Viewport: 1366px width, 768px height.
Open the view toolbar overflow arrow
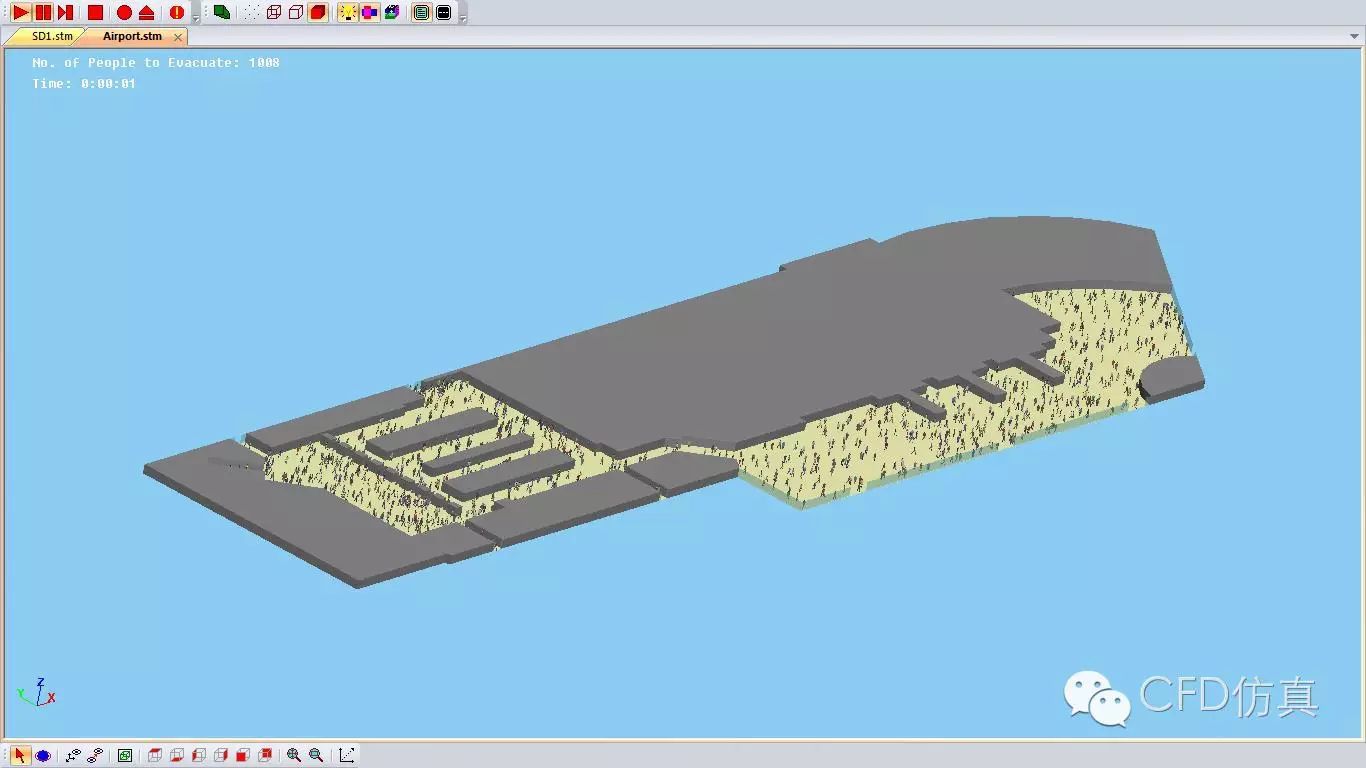[462, 18]
